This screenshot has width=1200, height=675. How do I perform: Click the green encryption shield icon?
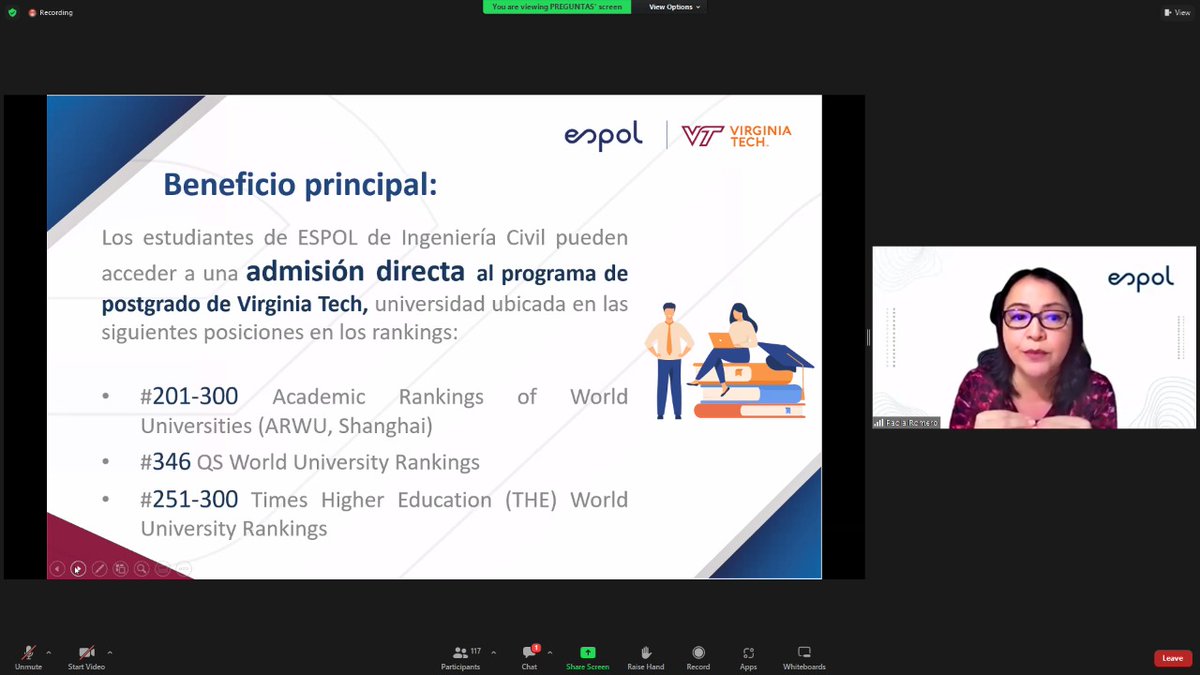coord(12,12)
